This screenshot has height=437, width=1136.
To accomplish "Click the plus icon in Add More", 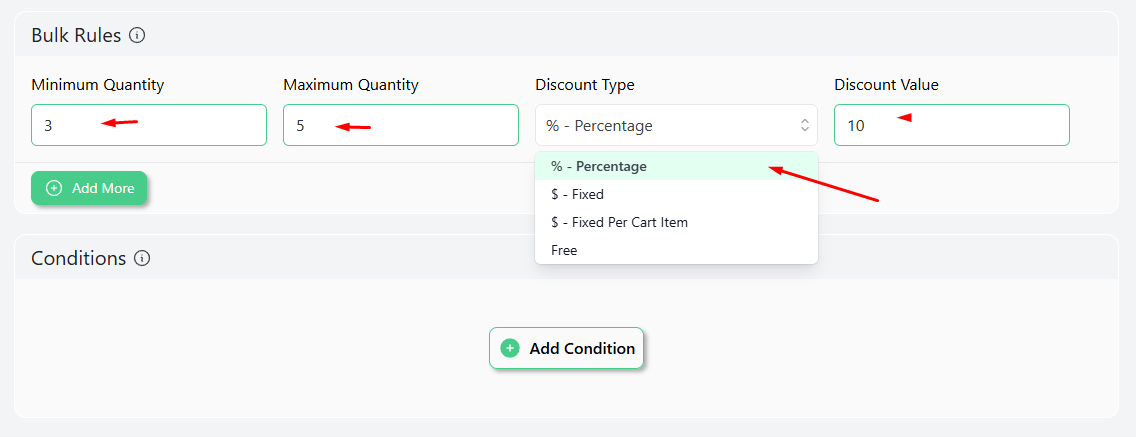I will point(54,188).
